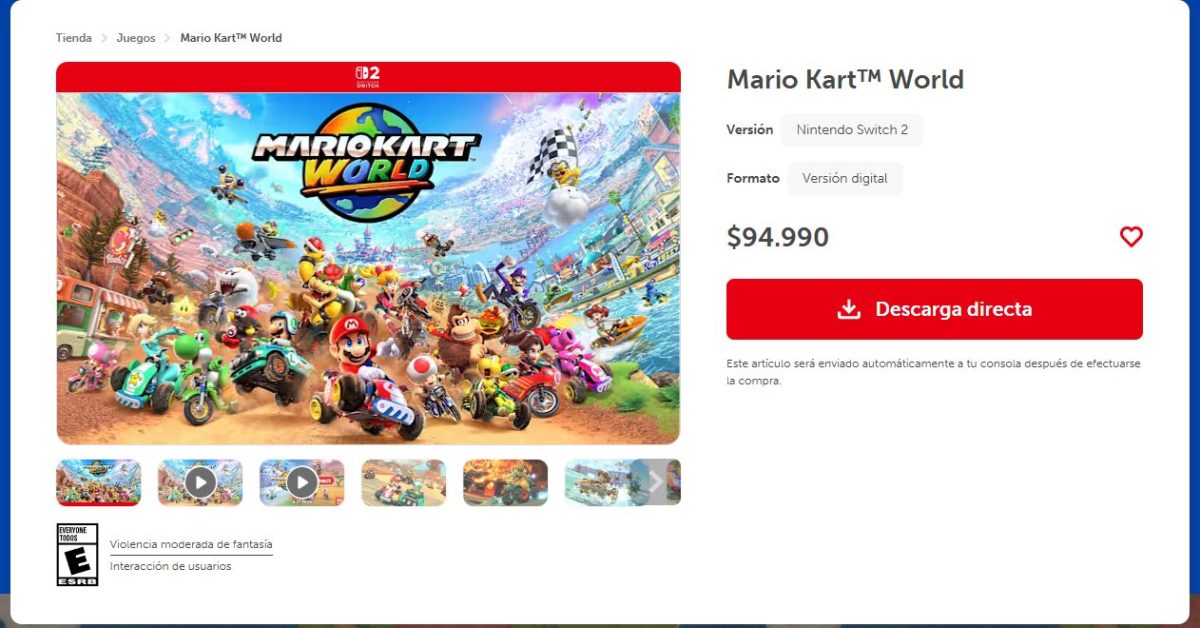The image size is (1200, 628).
Task: Select the first cover art thumbnail
Action: pyautogui.click(x=99, y=483)
